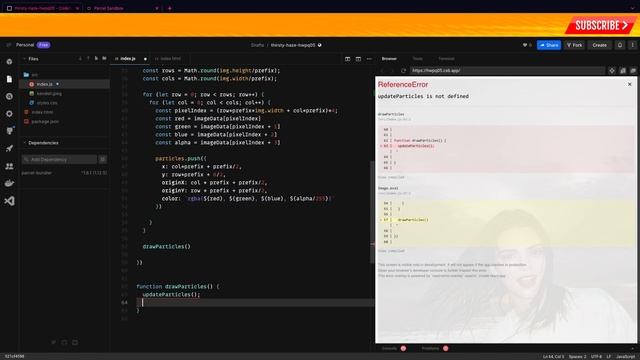View compiled link under image.onload stack frame
This screenshot has width=640, height=360.
click(x=391, y=251)
